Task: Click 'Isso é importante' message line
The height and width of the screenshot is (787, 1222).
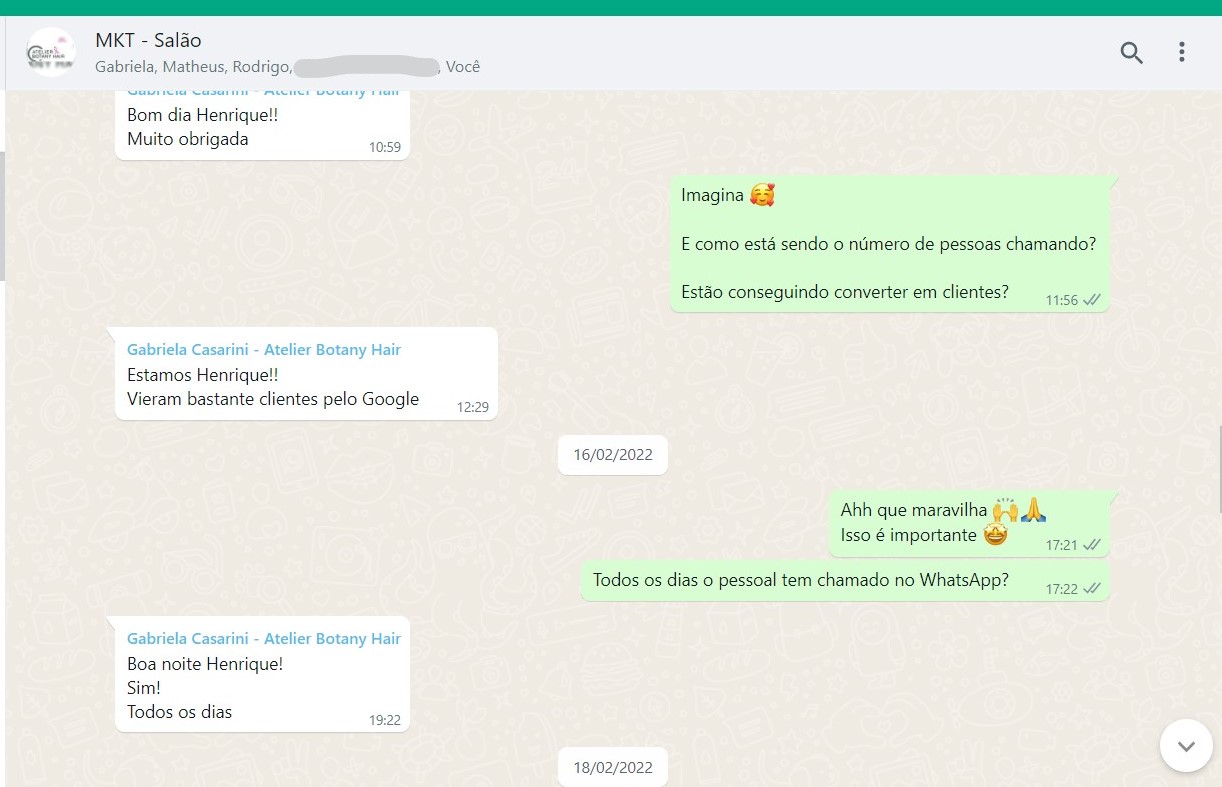Action: coord(924,535)
